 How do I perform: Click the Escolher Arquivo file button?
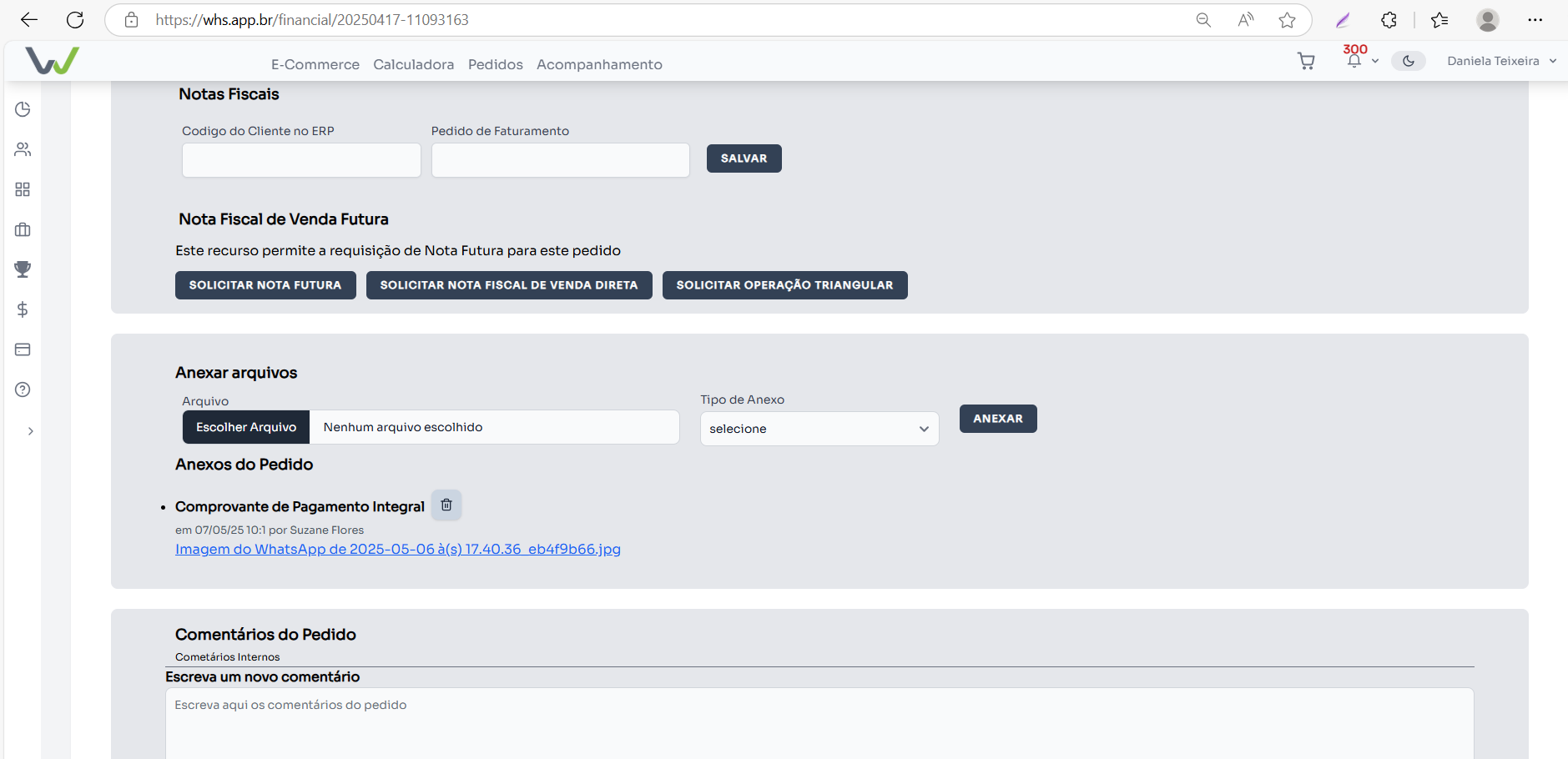click(246, 427)
